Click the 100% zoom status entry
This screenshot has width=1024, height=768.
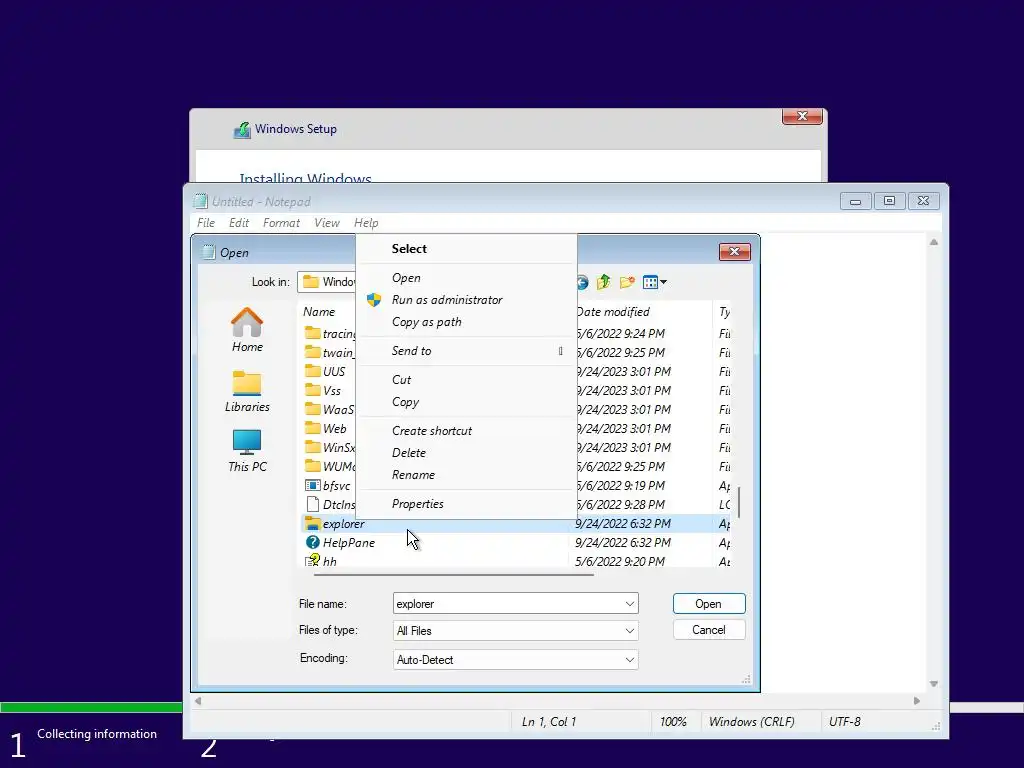tap(673, 722)
